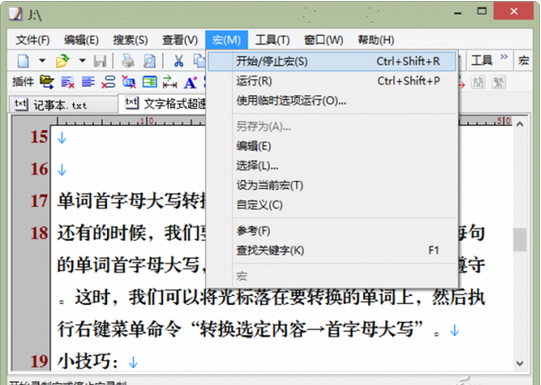541x385 pixels.
Task: Click the New document icon
Action: 23,61
